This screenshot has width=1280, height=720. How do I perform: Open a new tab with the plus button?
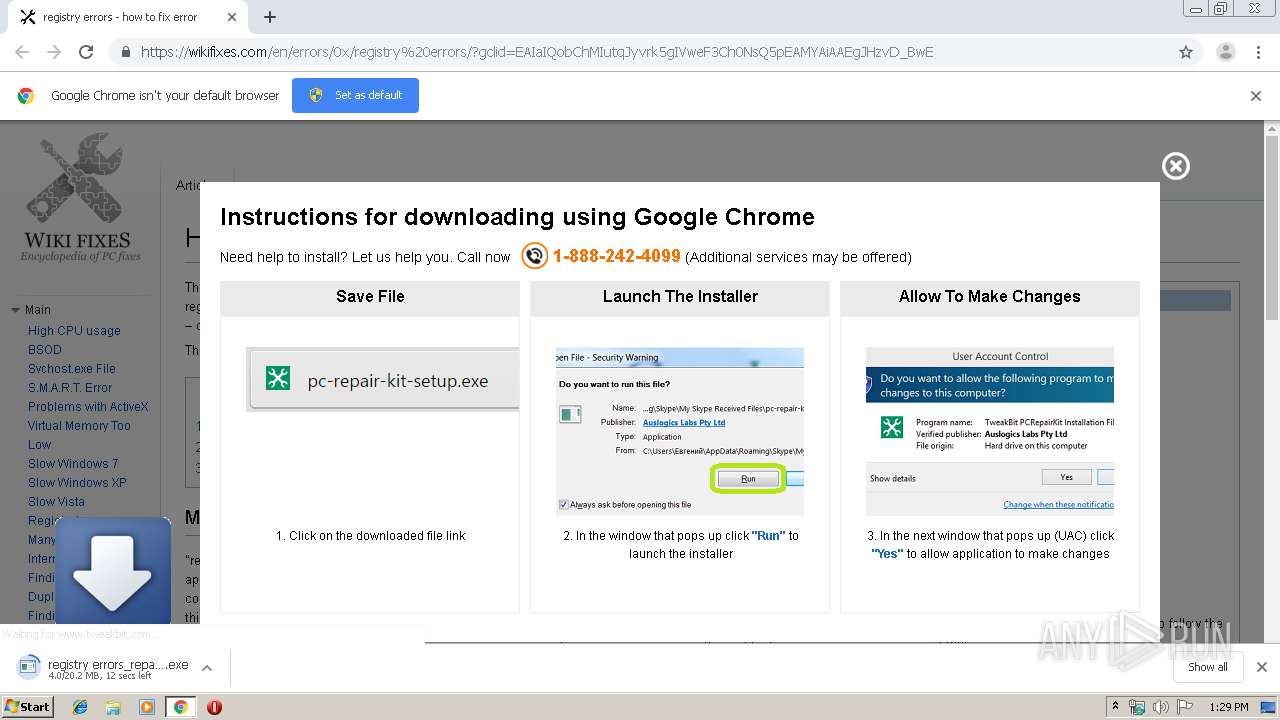coord(270,17)
